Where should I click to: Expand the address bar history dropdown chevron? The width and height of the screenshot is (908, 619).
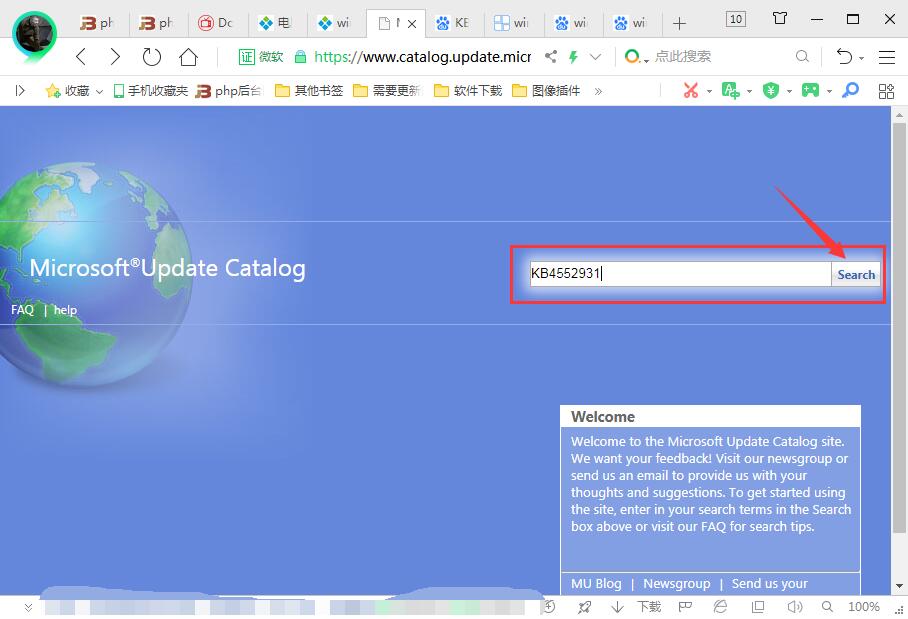[595, 57]
